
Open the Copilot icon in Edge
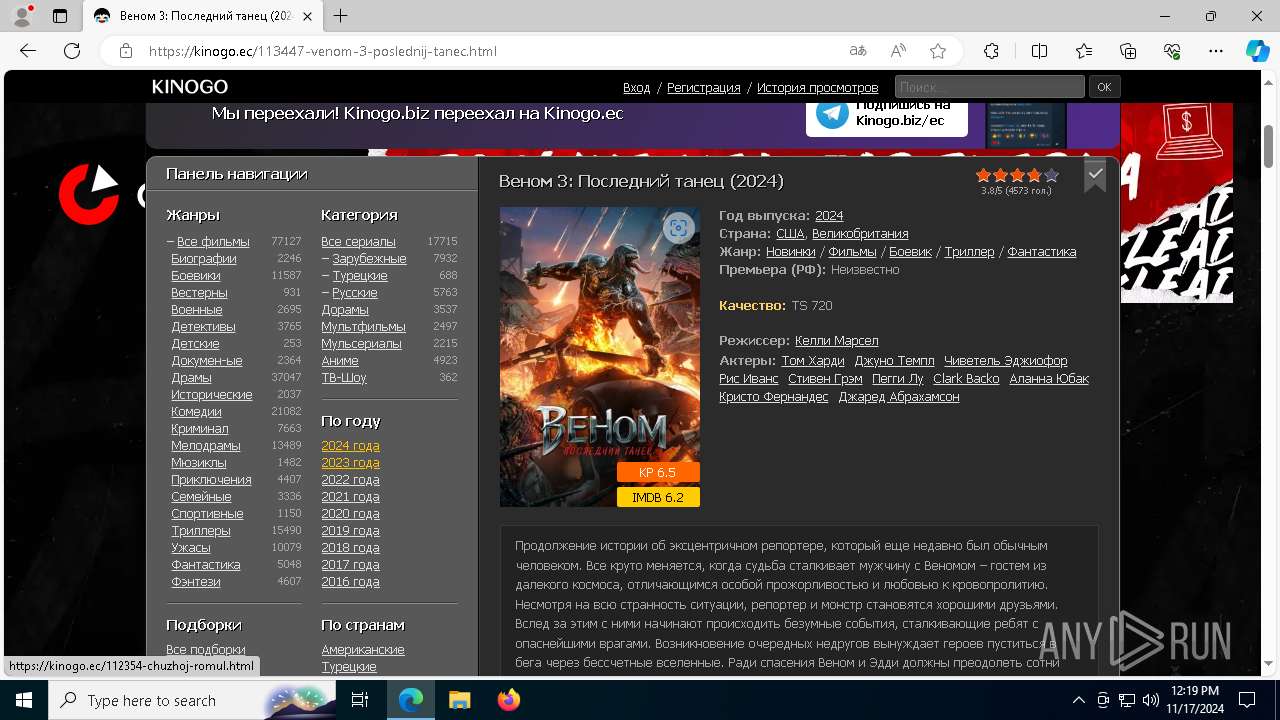(x=1257, y=51)
